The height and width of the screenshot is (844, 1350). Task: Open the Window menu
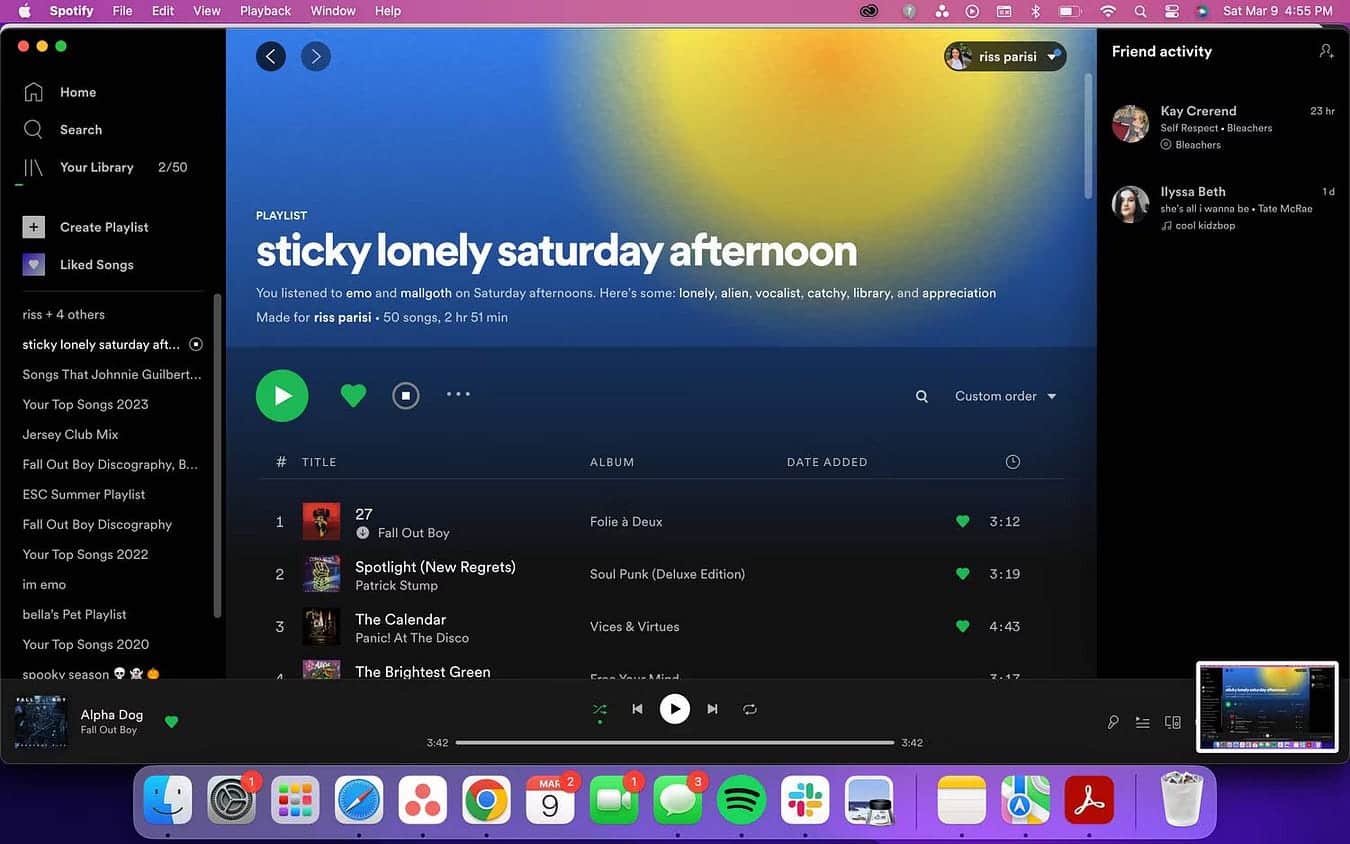click(333, 11)
